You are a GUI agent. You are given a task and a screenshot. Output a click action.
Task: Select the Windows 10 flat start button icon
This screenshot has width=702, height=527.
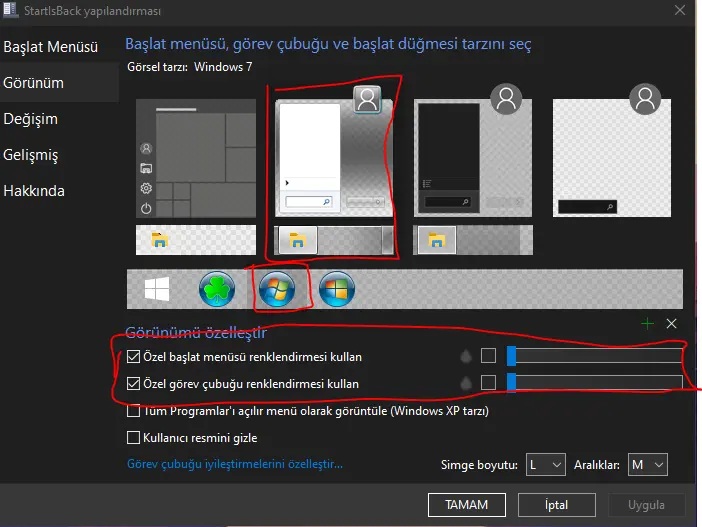click(x=157, y=289)
